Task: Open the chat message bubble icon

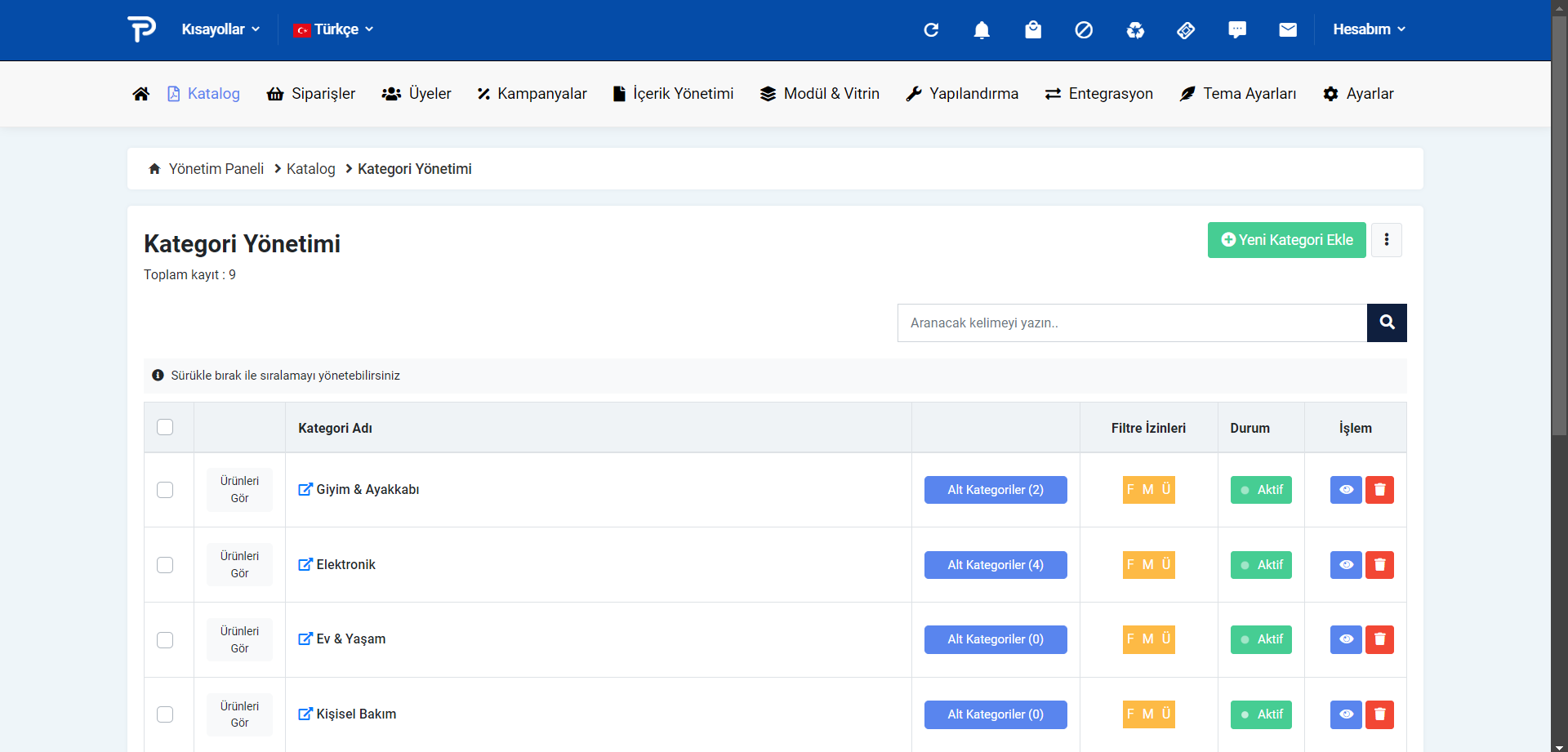Action: point(1237,30)
